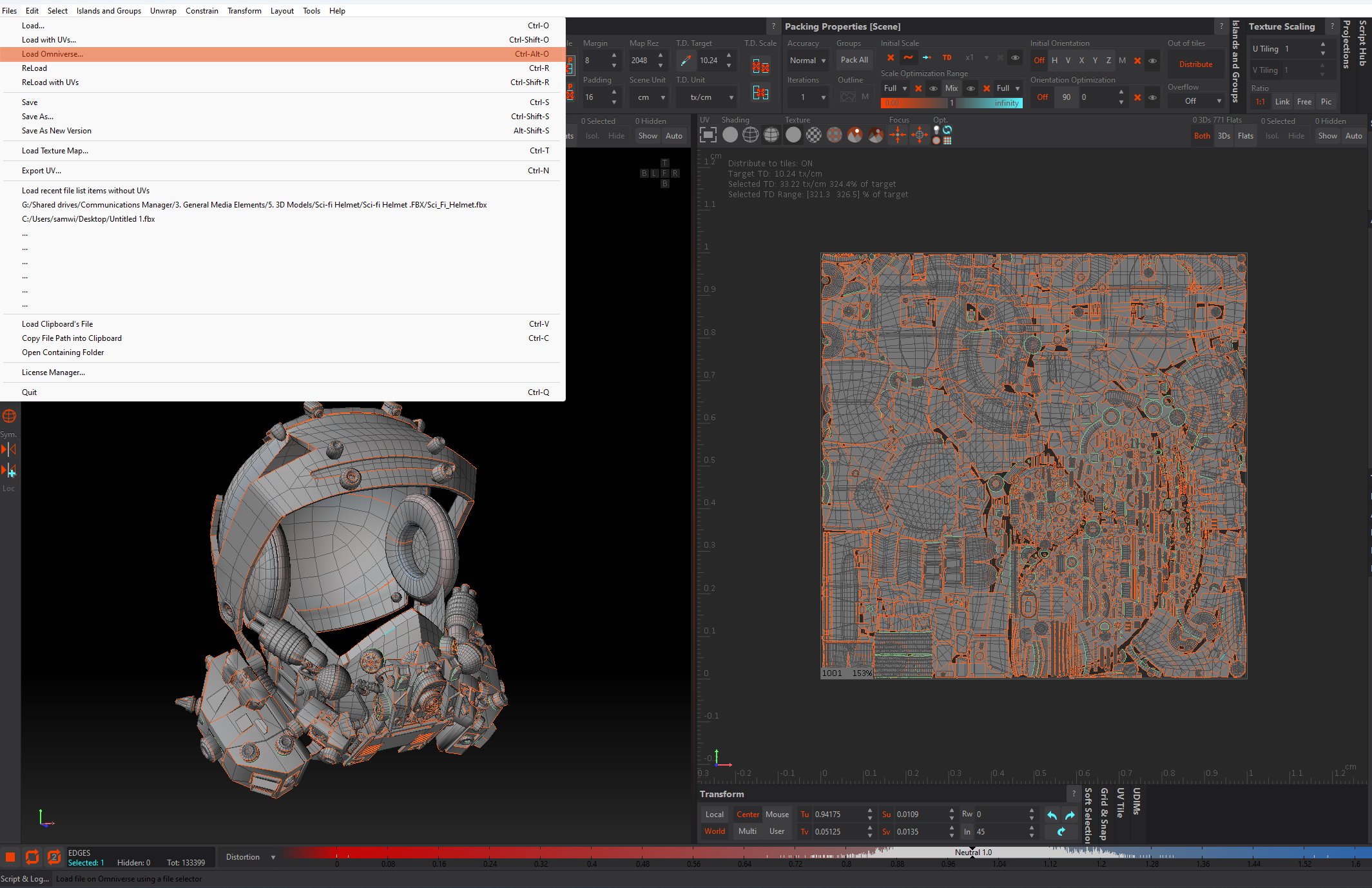The image size is (1372, 888).
Task: Open Unwrap menu
Action: point(163,10)
